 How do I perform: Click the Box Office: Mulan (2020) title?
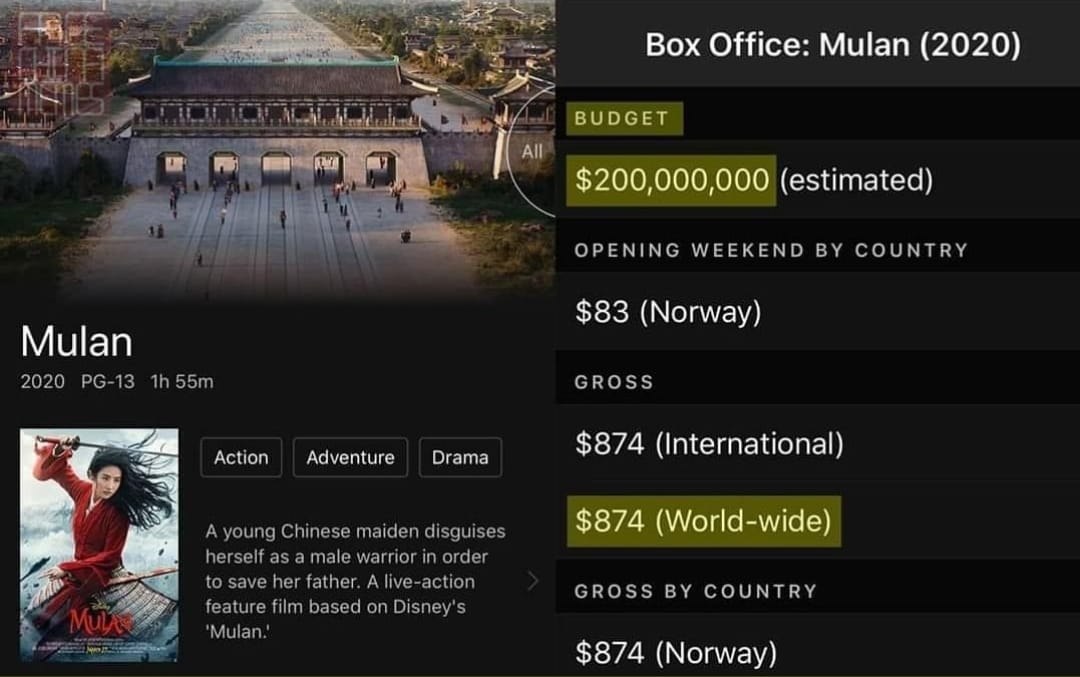tap(833, 45)
